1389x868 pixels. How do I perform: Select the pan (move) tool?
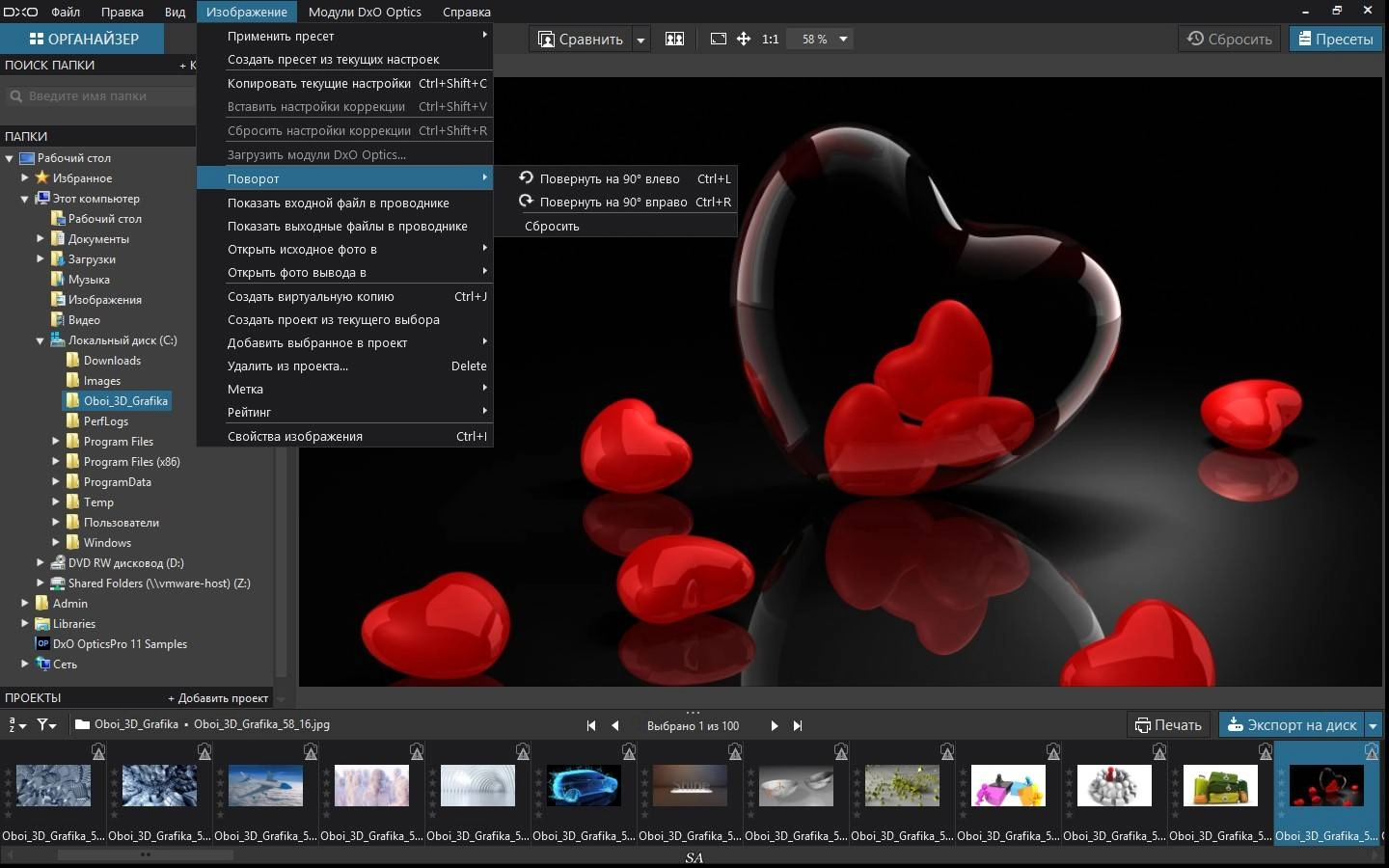pos(744,39)
